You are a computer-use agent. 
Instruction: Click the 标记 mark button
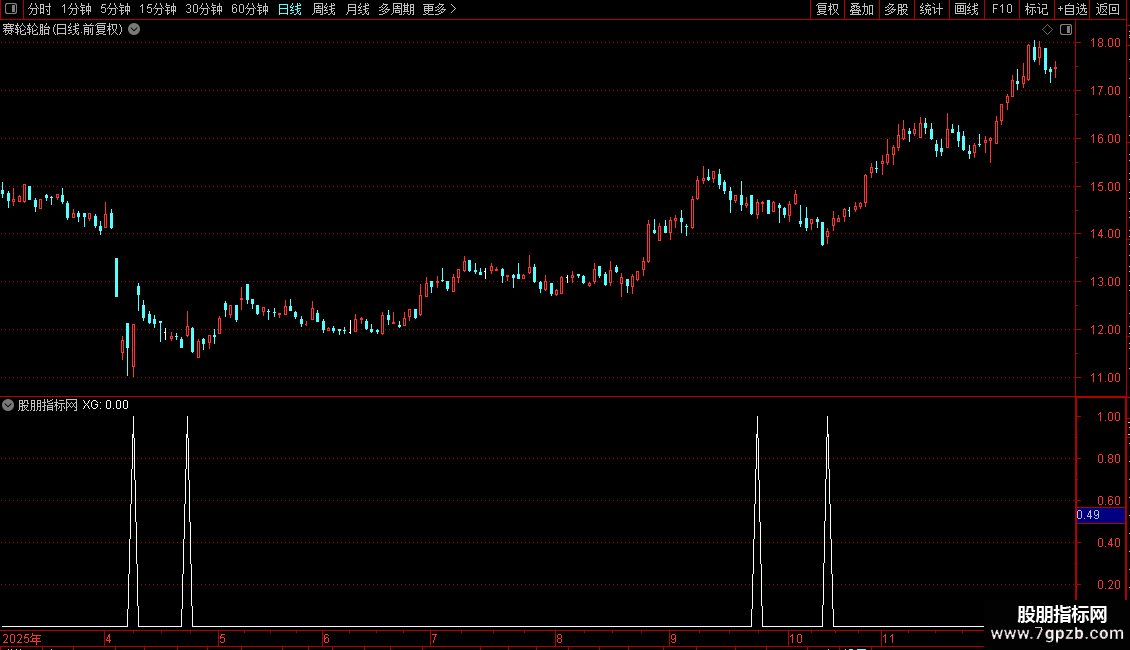[x=1036, y=9]
